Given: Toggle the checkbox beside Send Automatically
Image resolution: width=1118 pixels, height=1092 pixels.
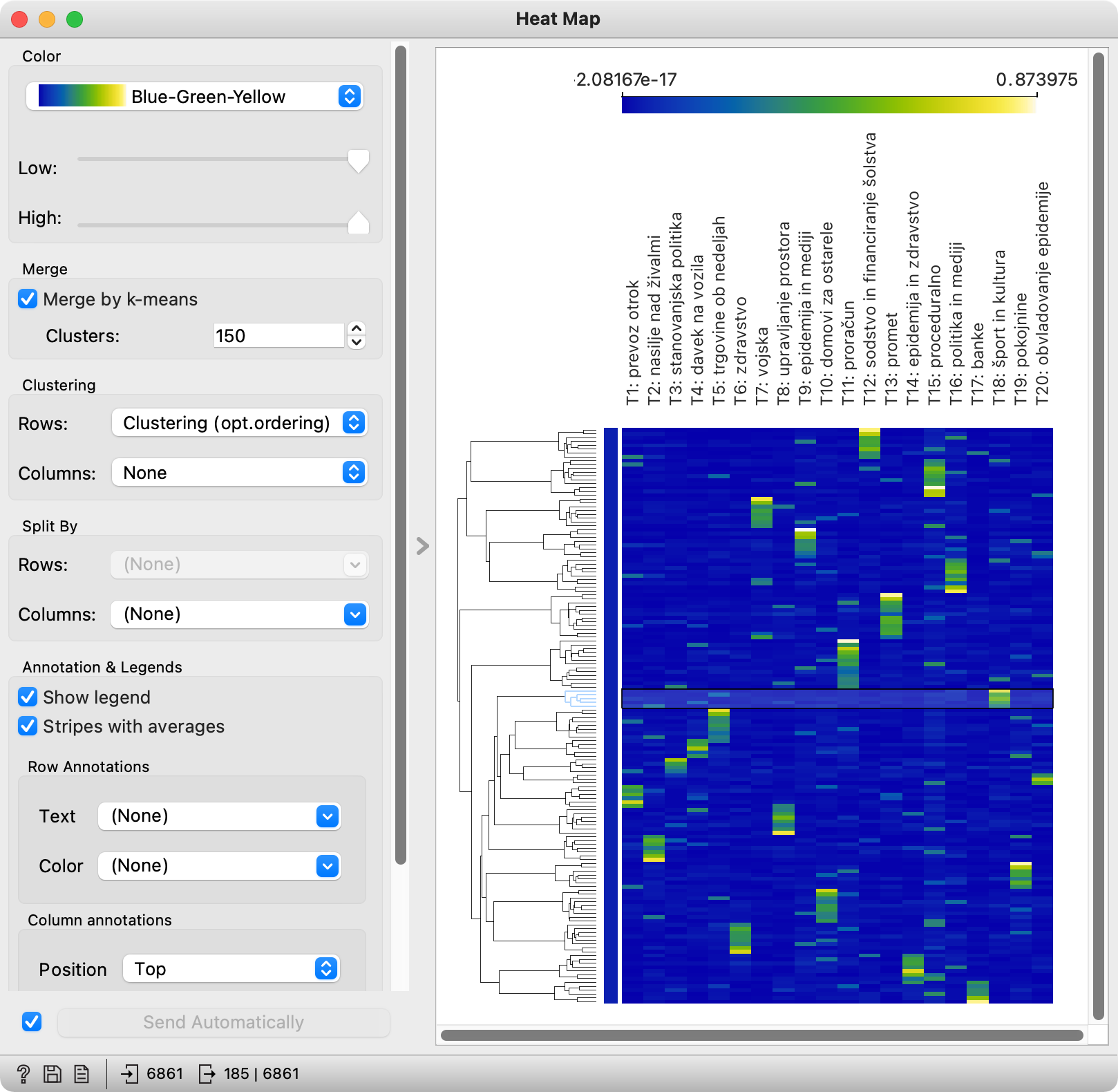Looking at the screenshot, I should [x=32, y=1022].
